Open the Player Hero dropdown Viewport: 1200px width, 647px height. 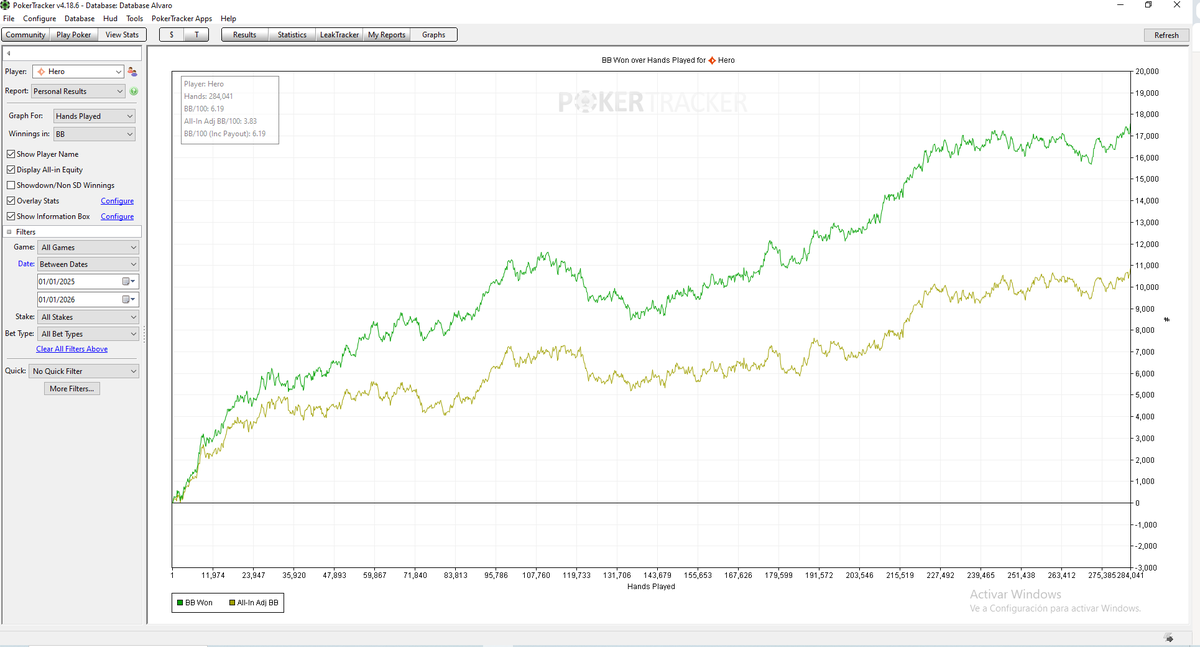pos(78,72)
